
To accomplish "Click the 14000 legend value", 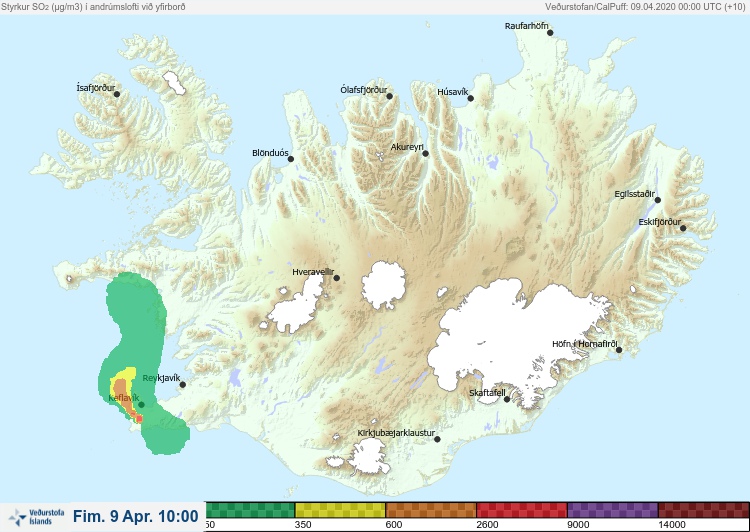I will [672, 525].
